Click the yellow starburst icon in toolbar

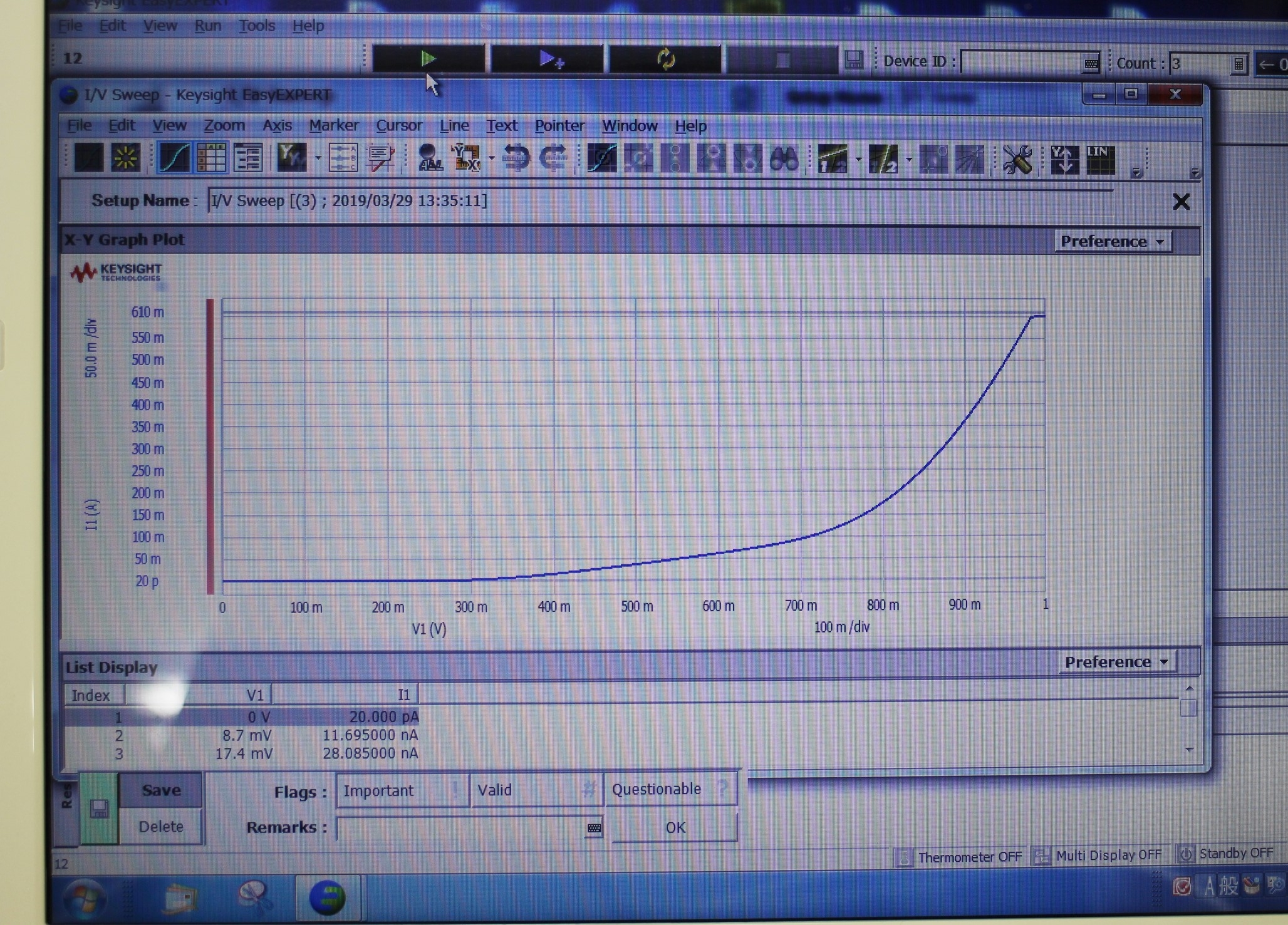pos(125,157)
